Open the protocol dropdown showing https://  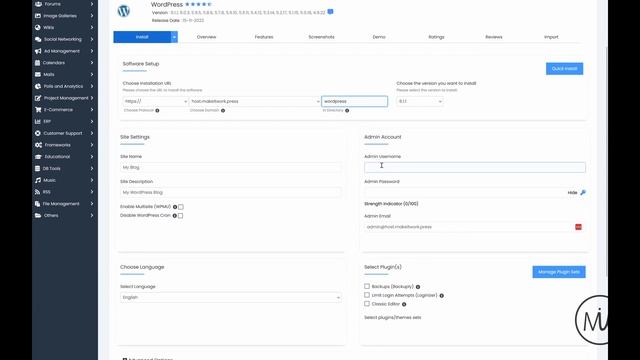155,101
